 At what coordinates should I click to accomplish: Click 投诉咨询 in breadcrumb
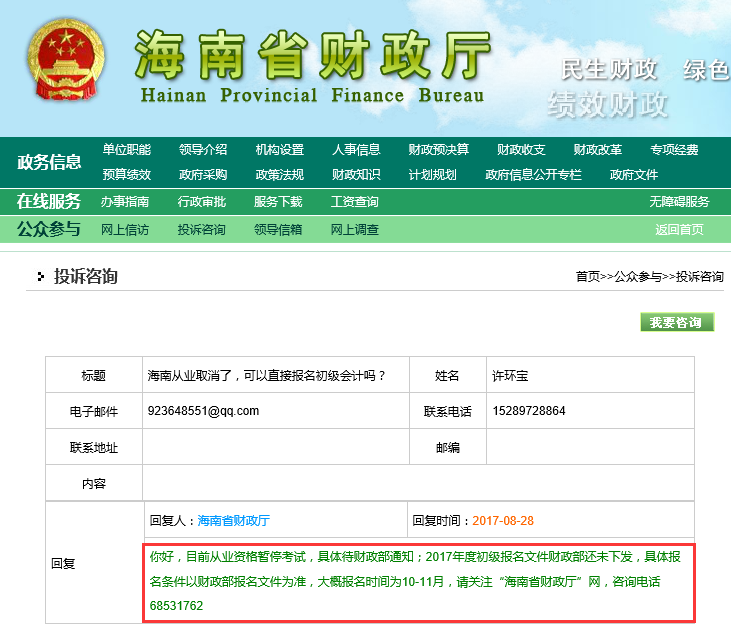pos(700,277)
